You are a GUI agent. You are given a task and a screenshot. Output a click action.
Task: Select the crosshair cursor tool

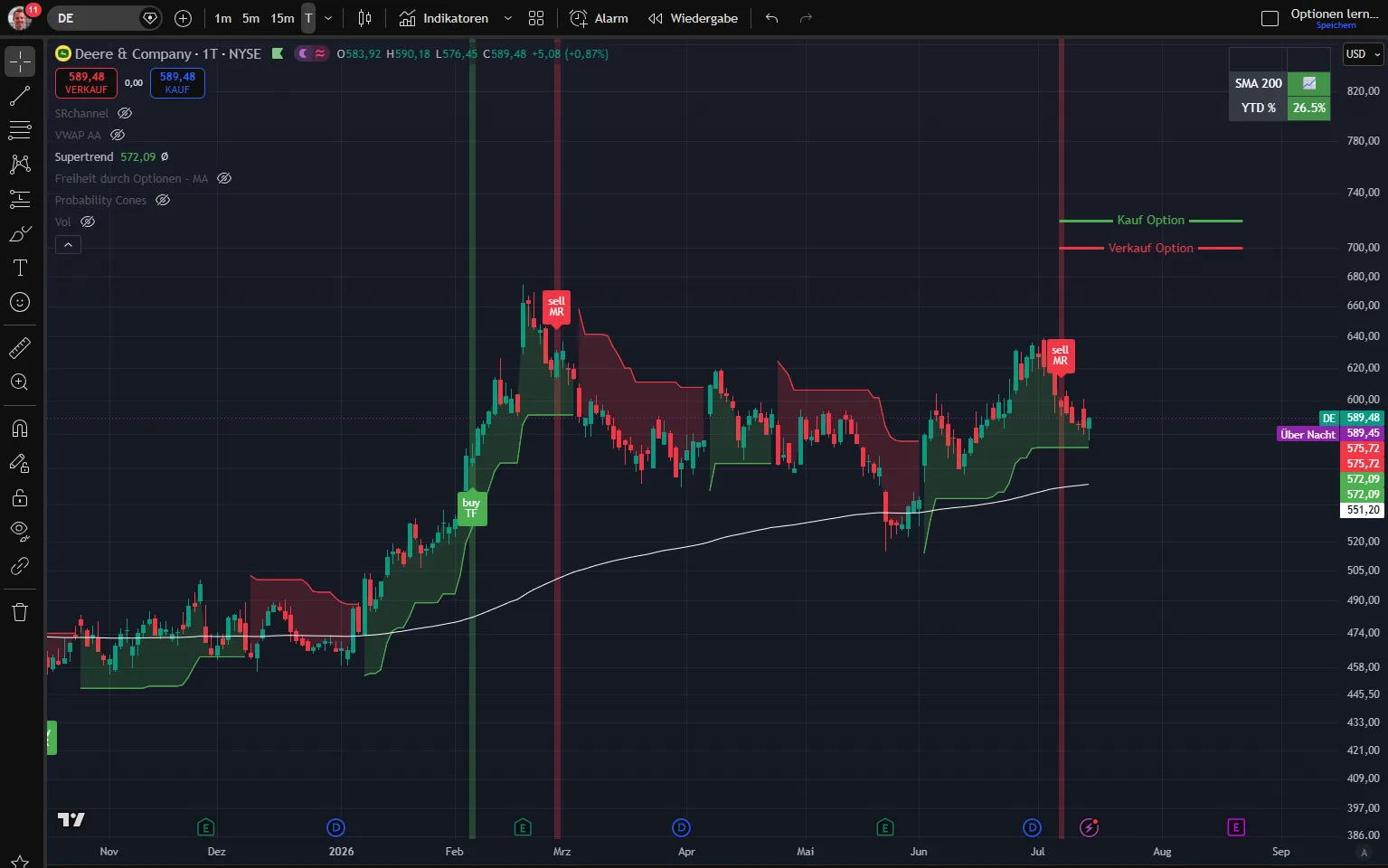tap(20, 61)
